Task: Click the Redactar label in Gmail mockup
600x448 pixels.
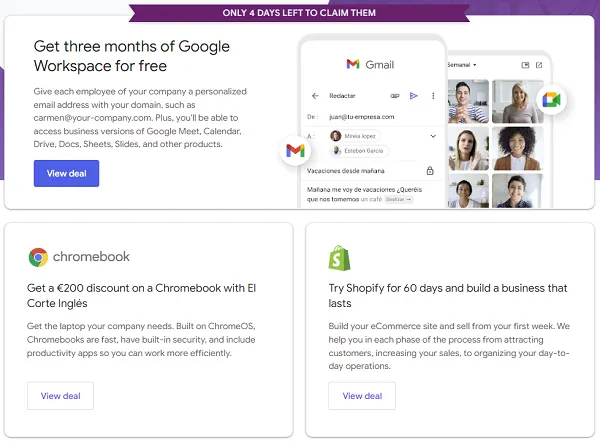Action: point(342,96)
